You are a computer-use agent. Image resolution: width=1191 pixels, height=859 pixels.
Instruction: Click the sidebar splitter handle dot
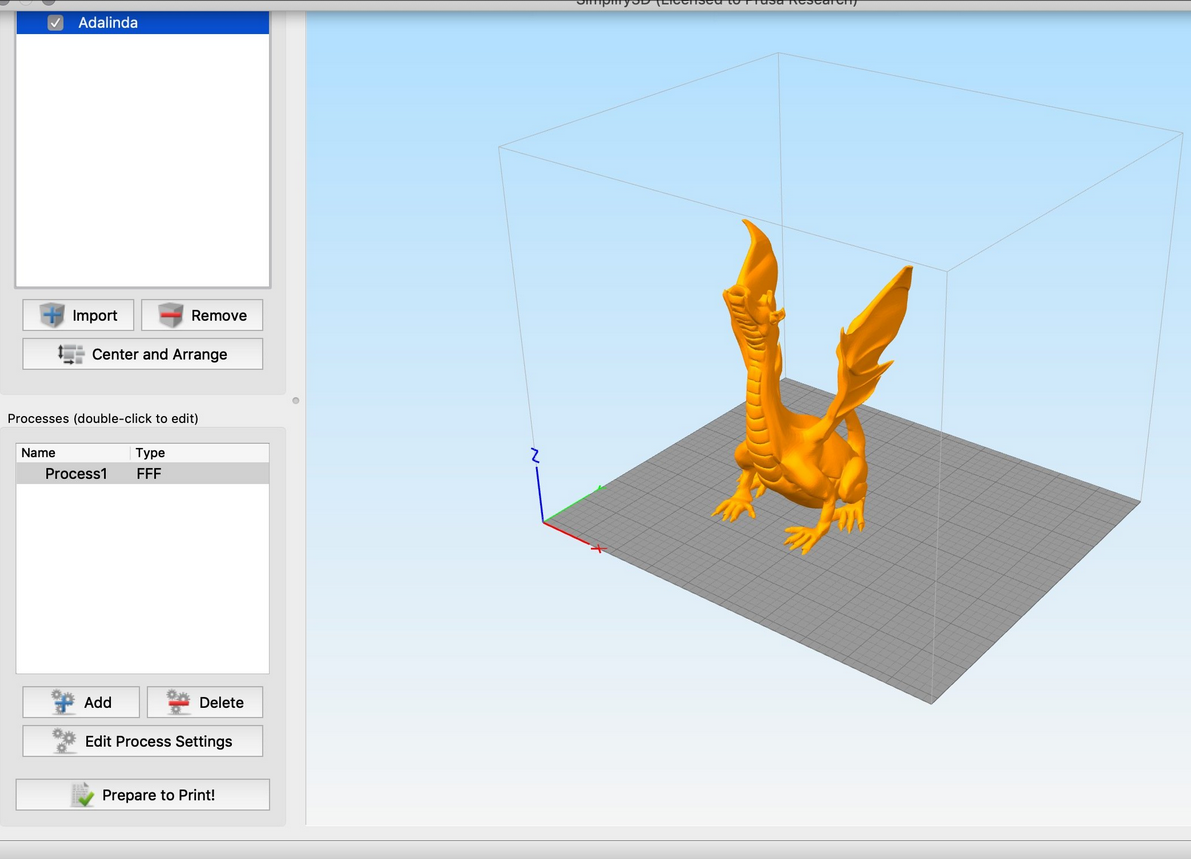295,400
